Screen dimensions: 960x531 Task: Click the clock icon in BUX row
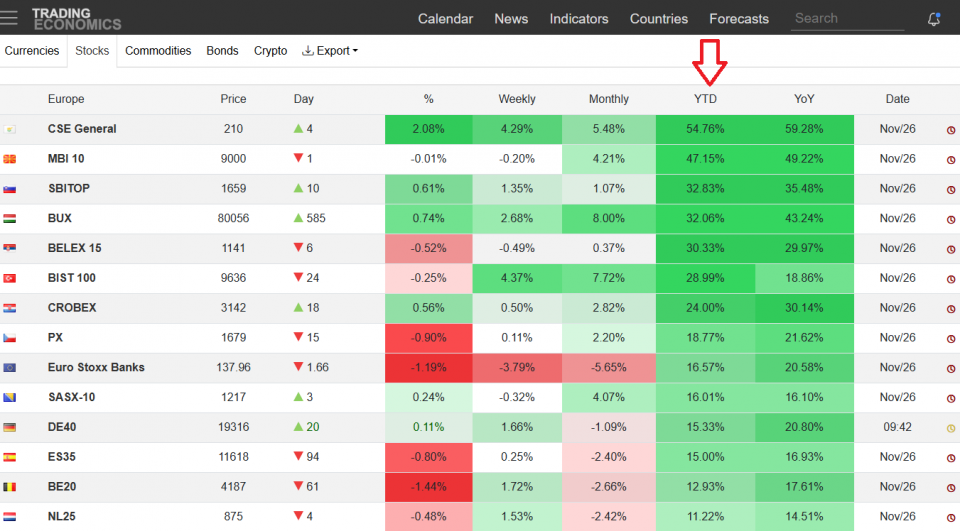pyautogui.click(x=951, y=219)
